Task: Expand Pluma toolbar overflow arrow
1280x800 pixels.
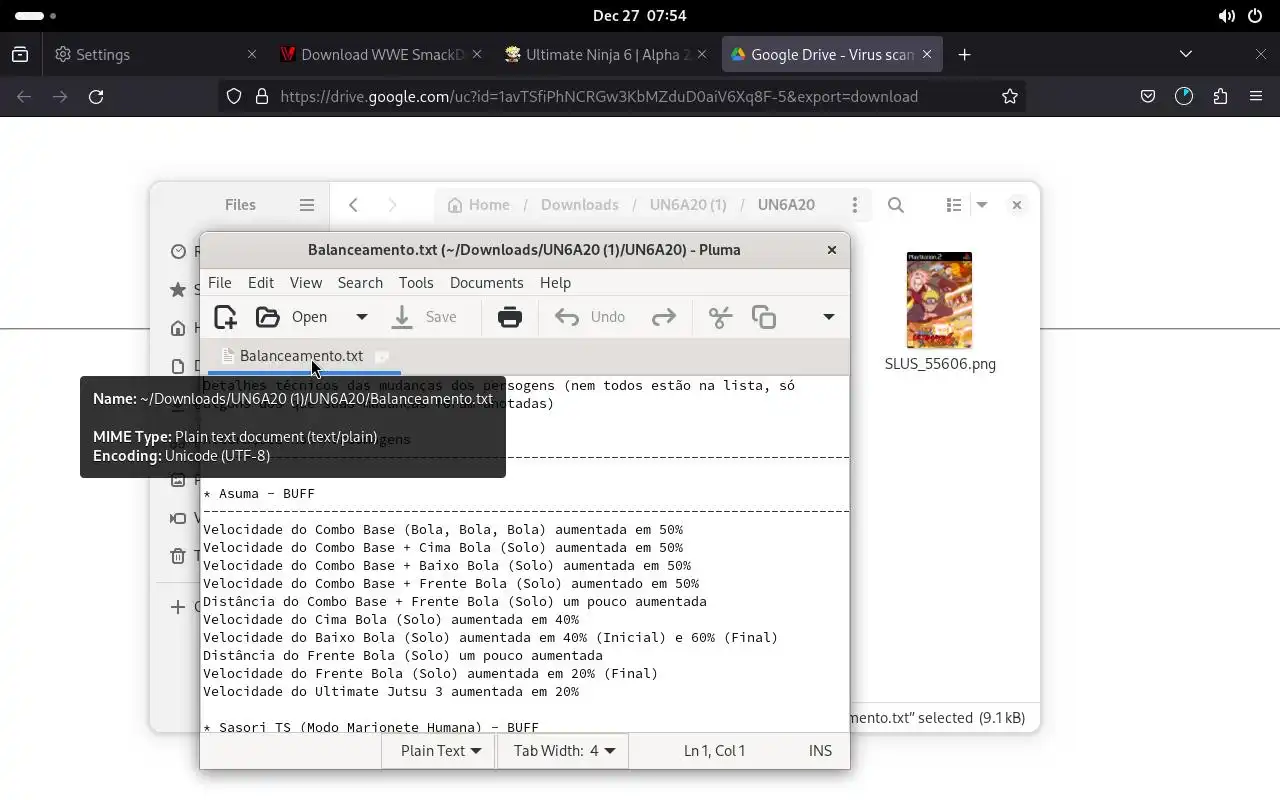Action: pos(828,317)
